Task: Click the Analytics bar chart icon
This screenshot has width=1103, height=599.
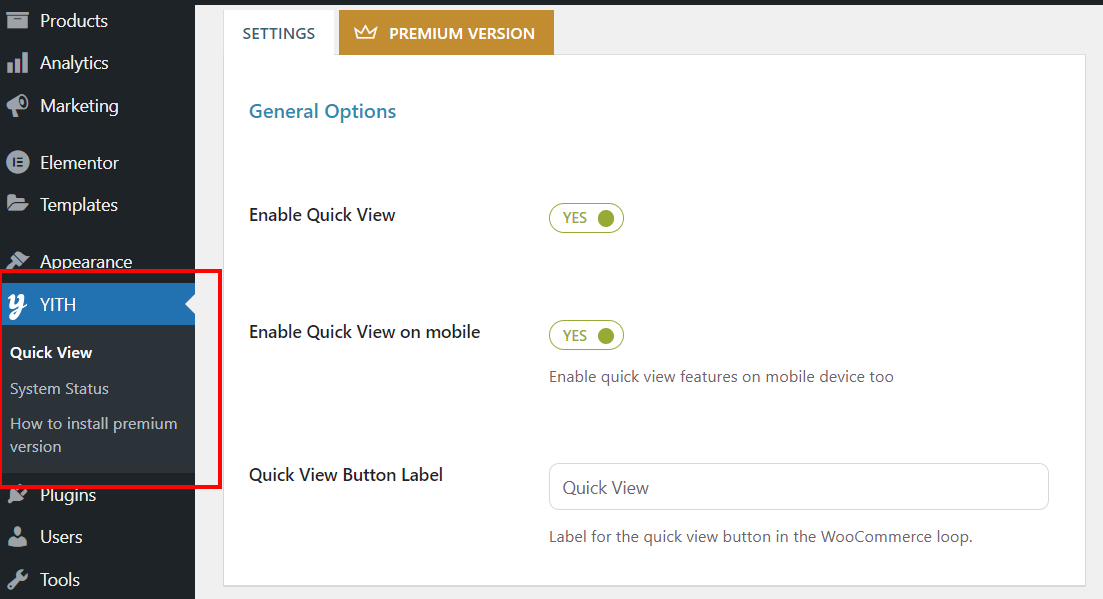Action: (18, 63)
